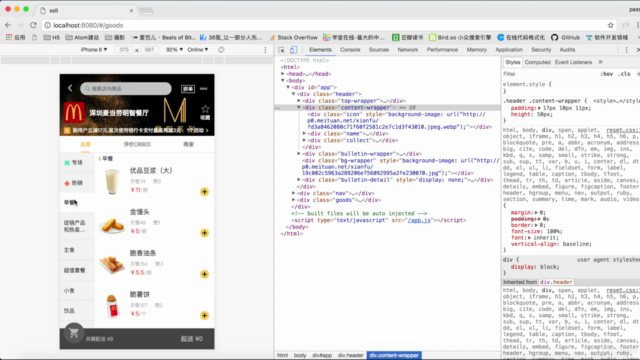
Task: Bookmark page with star icon in address bar
Action: [611, 25]
